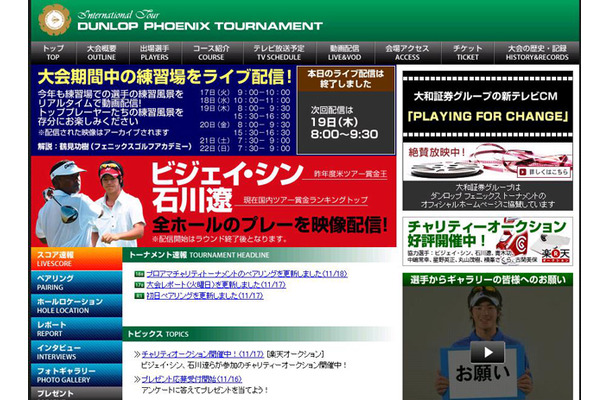Open the PHOTO GALLERY sidebar button
The image size is (610, 400).
click(x=76, y=375)
